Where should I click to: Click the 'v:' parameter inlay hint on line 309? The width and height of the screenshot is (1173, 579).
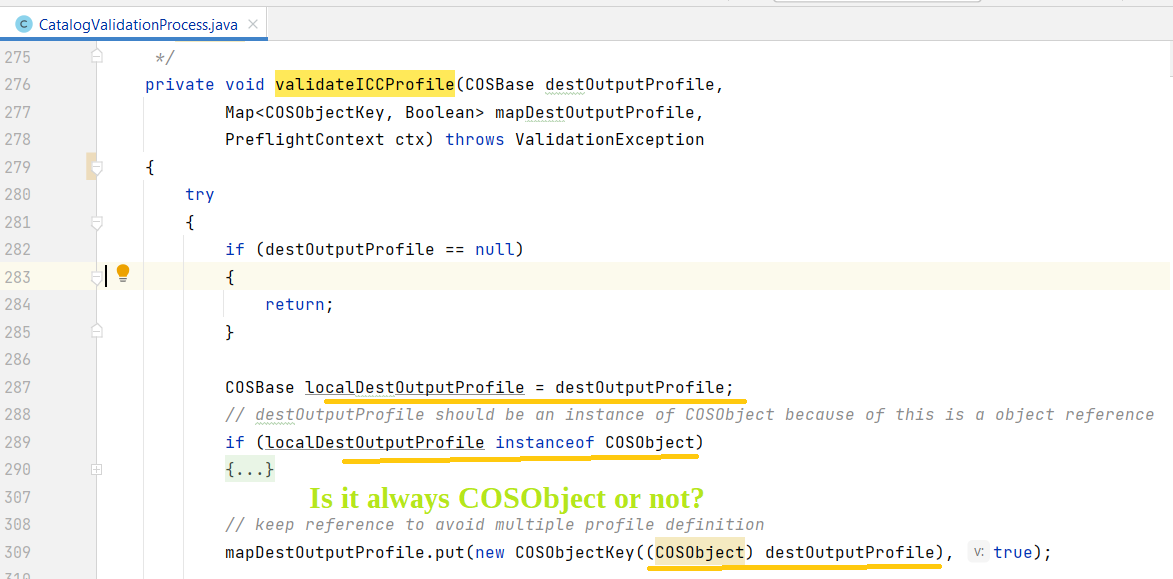click(x=978, y=552)
